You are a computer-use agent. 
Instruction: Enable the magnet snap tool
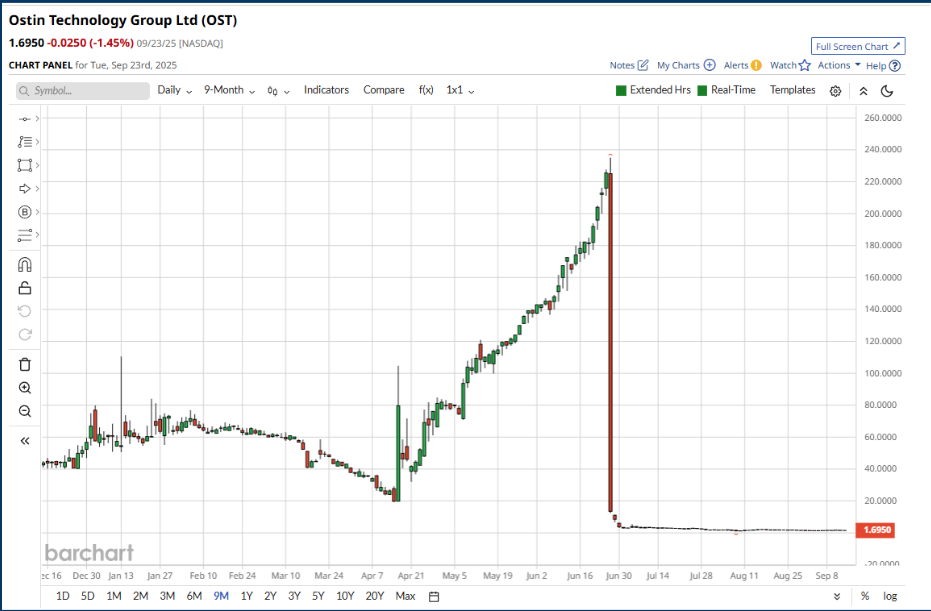click(x=25, y=265)
